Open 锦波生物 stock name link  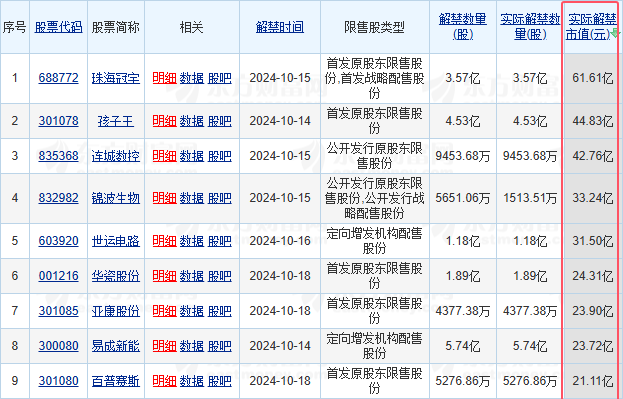coord(116,198)
